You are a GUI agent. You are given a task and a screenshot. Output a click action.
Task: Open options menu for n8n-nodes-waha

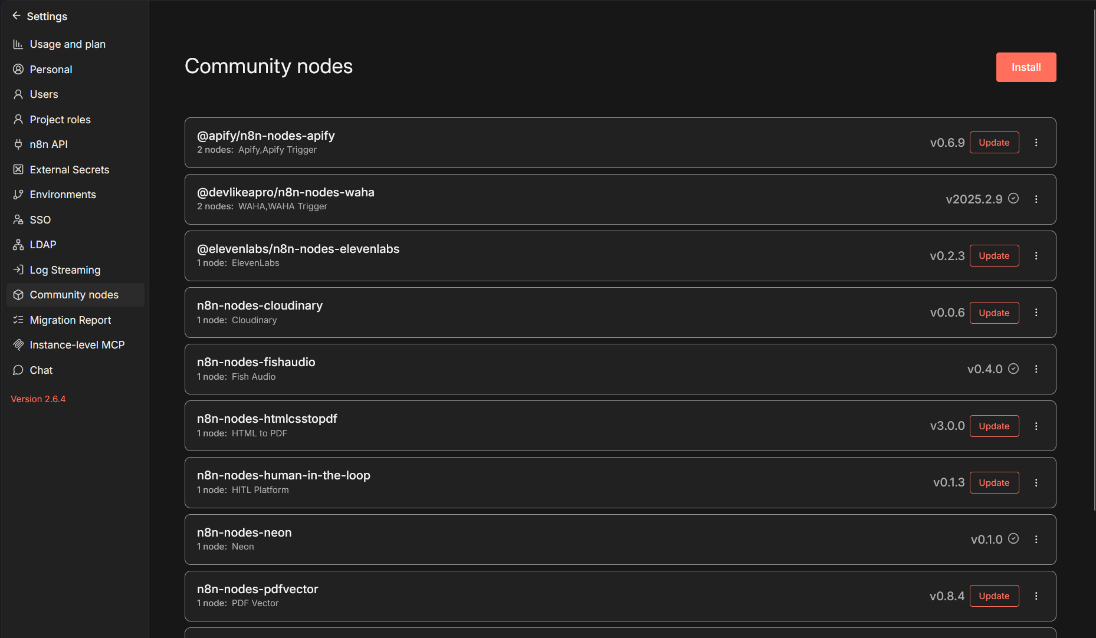pyautogui.click(x=1036, y=199)
